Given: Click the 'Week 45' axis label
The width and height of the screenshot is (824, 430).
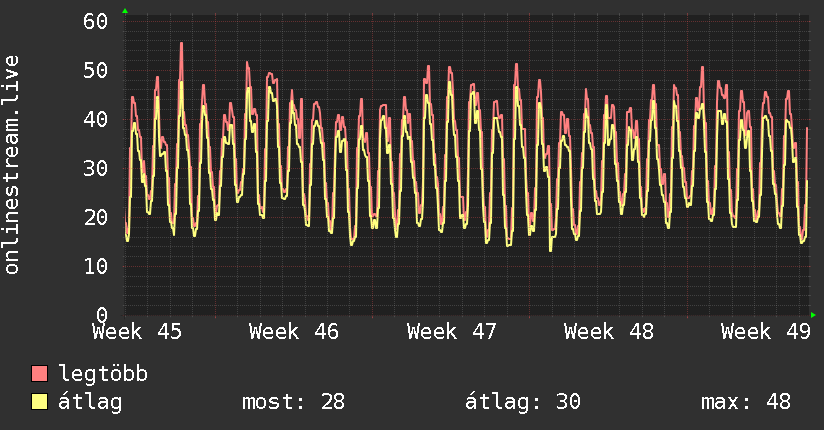Looking at the screenshot, I should point(137,332).
